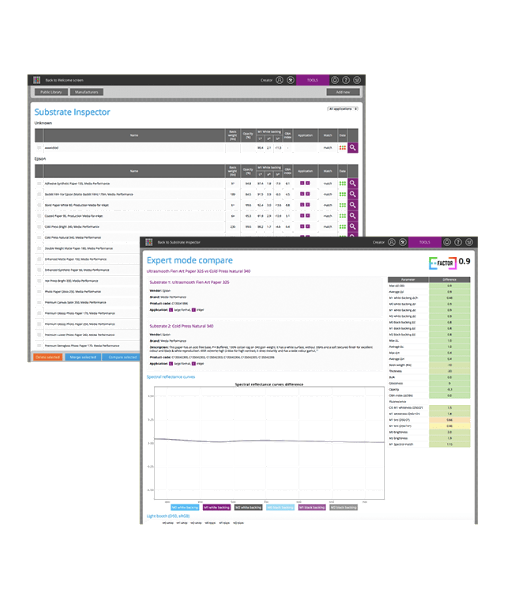The width and height of the screenshot is (505, 600).
Task: Click the Merge selected button
Action: [83, 357]
